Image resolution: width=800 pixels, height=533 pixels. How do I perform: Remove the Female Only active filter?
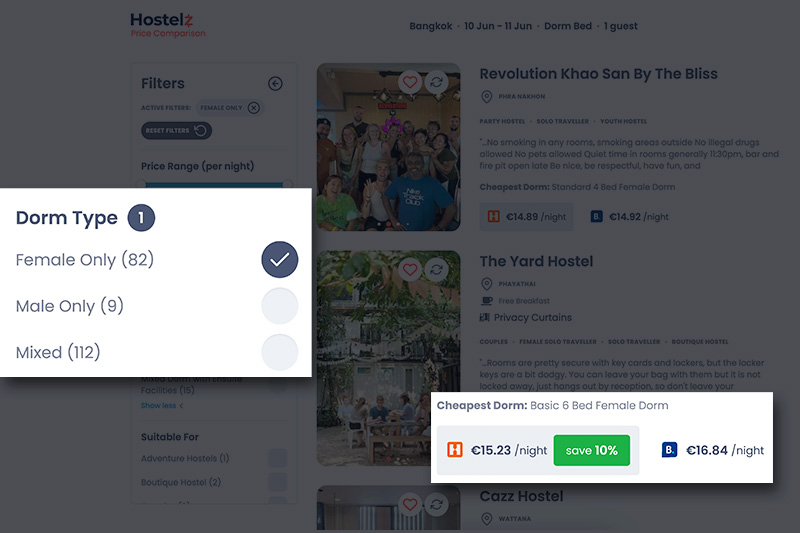(254, 108)
